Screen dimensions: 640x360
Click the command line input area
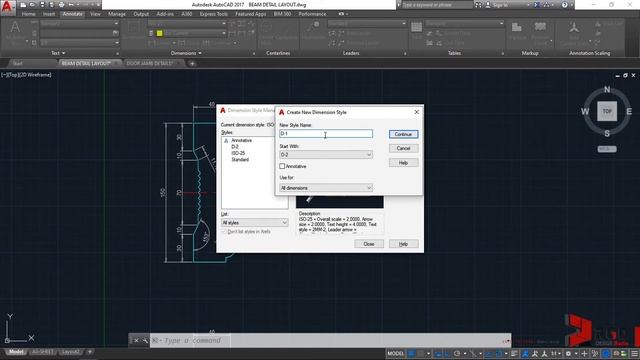tap(329, 340)
